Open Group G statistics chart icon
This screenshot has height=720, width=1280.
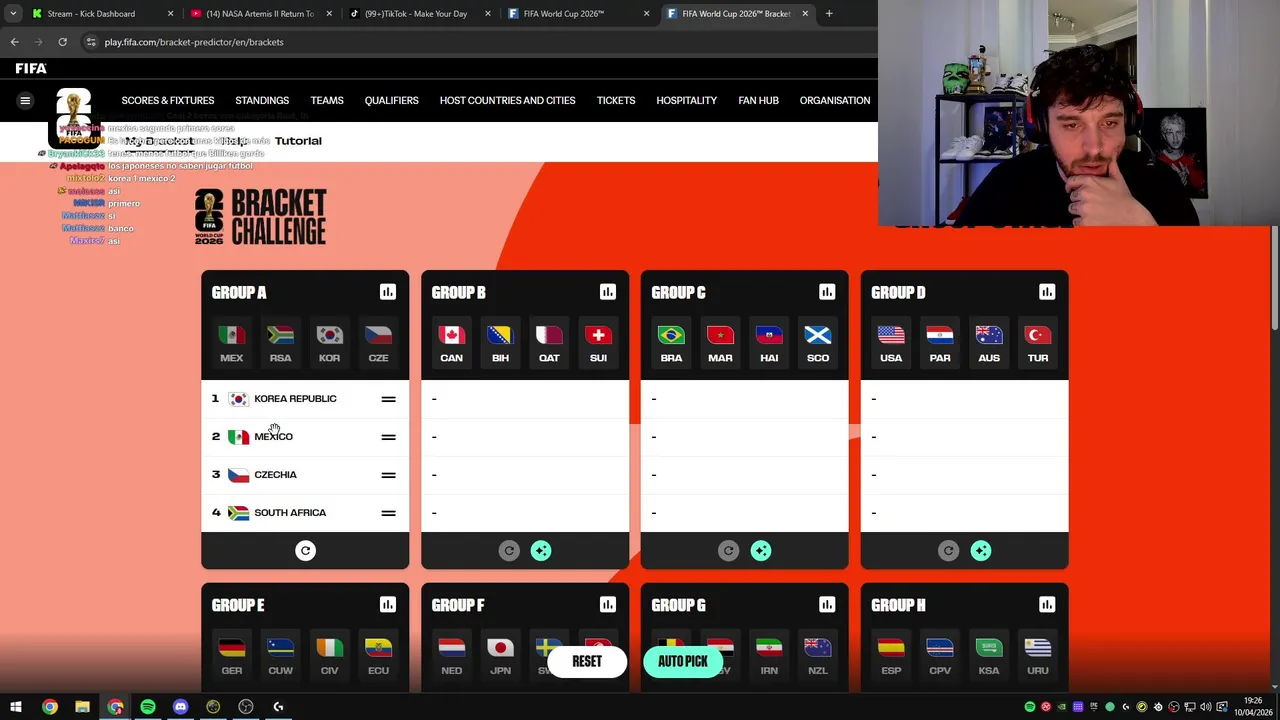(827, 604)
